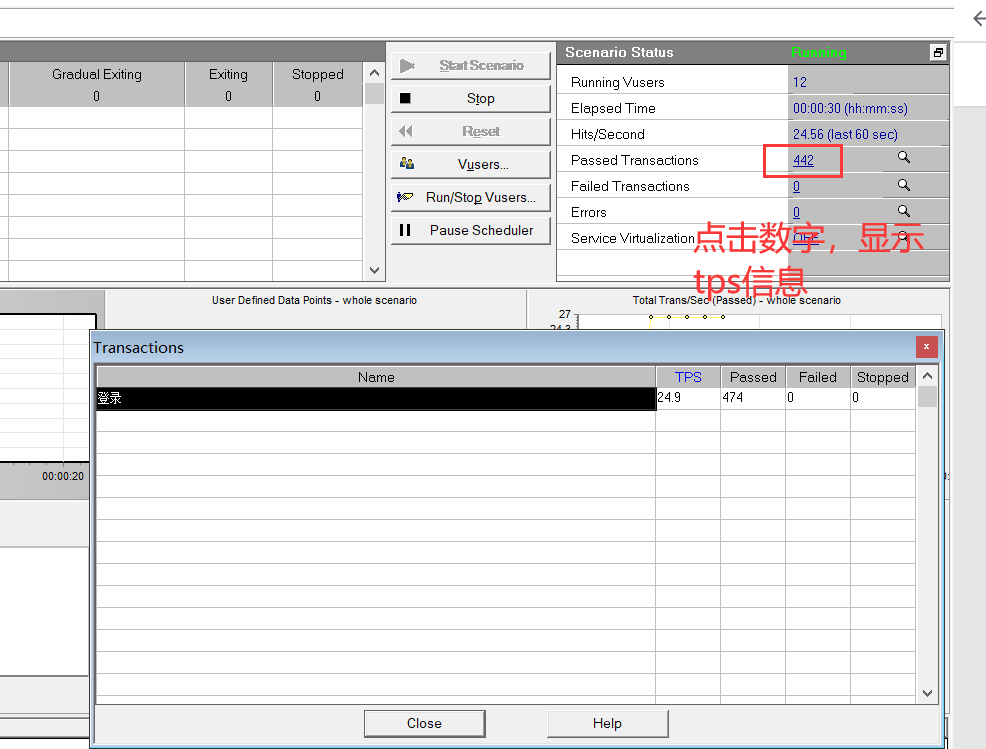Select the 登录 transaction row
The width and height of the screenshot is (986, 749).
pyautogui.click(x=376, y=398)
